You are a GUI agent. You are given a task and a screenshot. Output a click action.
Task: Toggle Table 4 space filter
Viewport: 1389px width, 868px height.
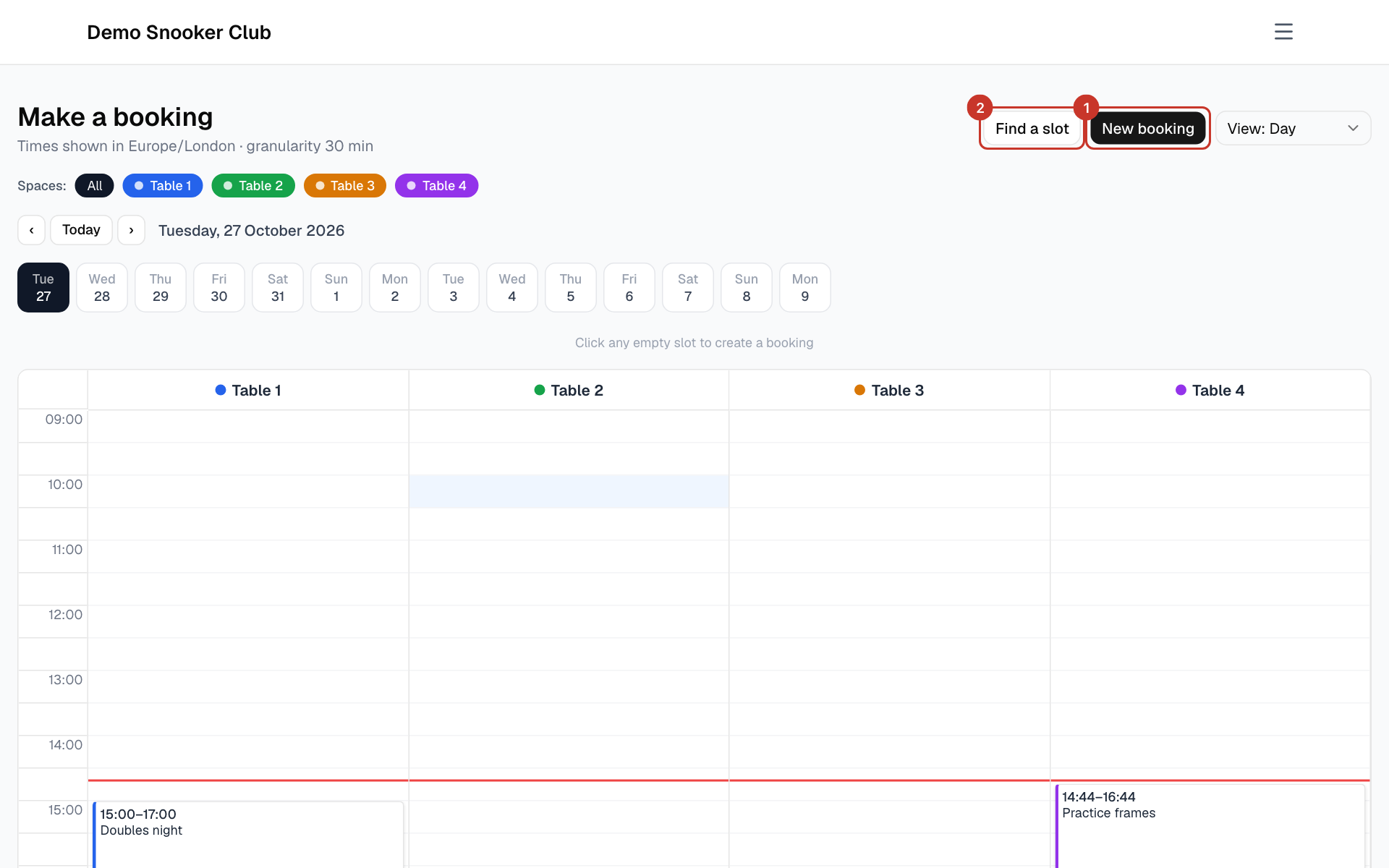[x=436, y=186]
